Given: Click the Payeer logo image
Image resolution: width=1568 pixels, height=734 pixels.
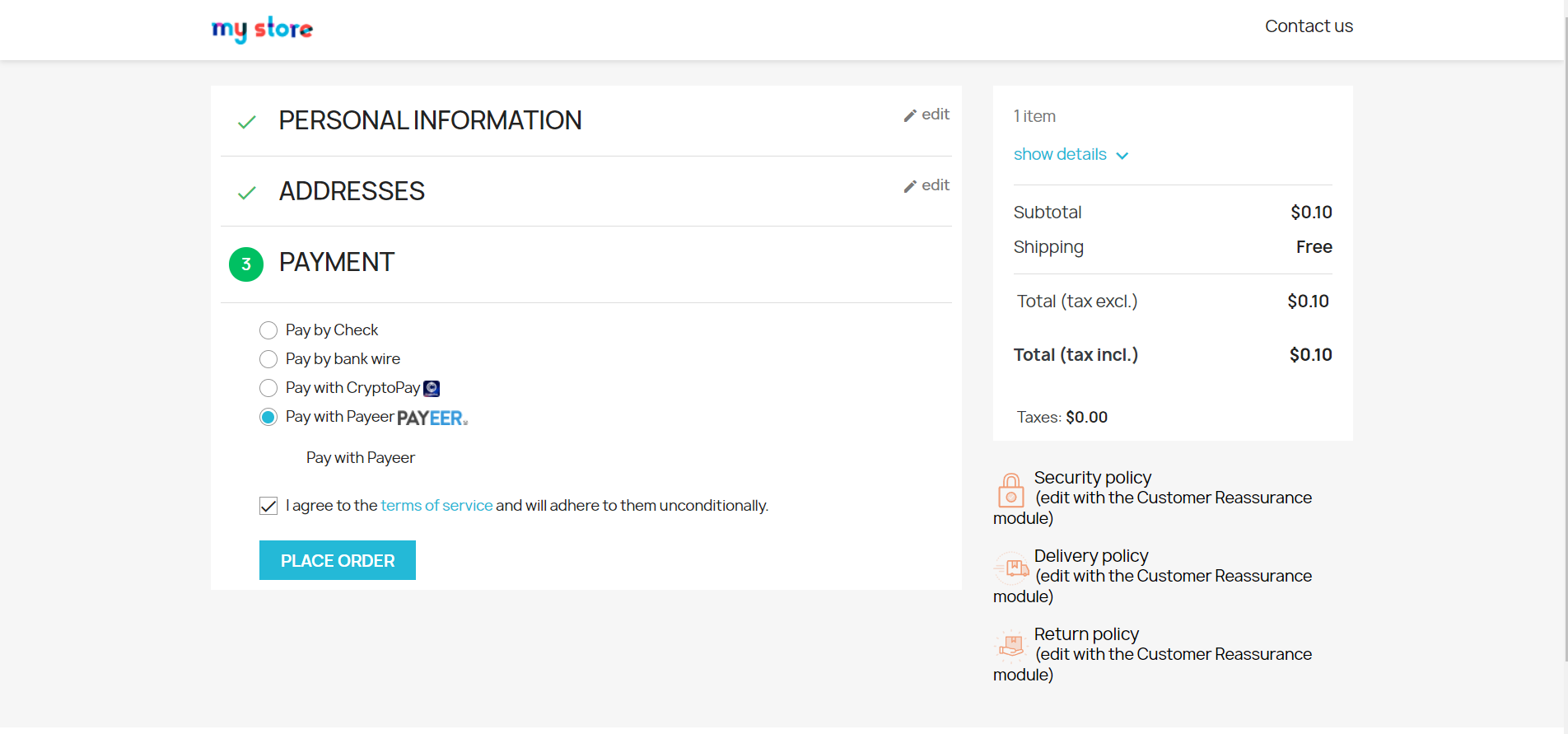Looking at the screenshot, I should click(x=432, y=418).
